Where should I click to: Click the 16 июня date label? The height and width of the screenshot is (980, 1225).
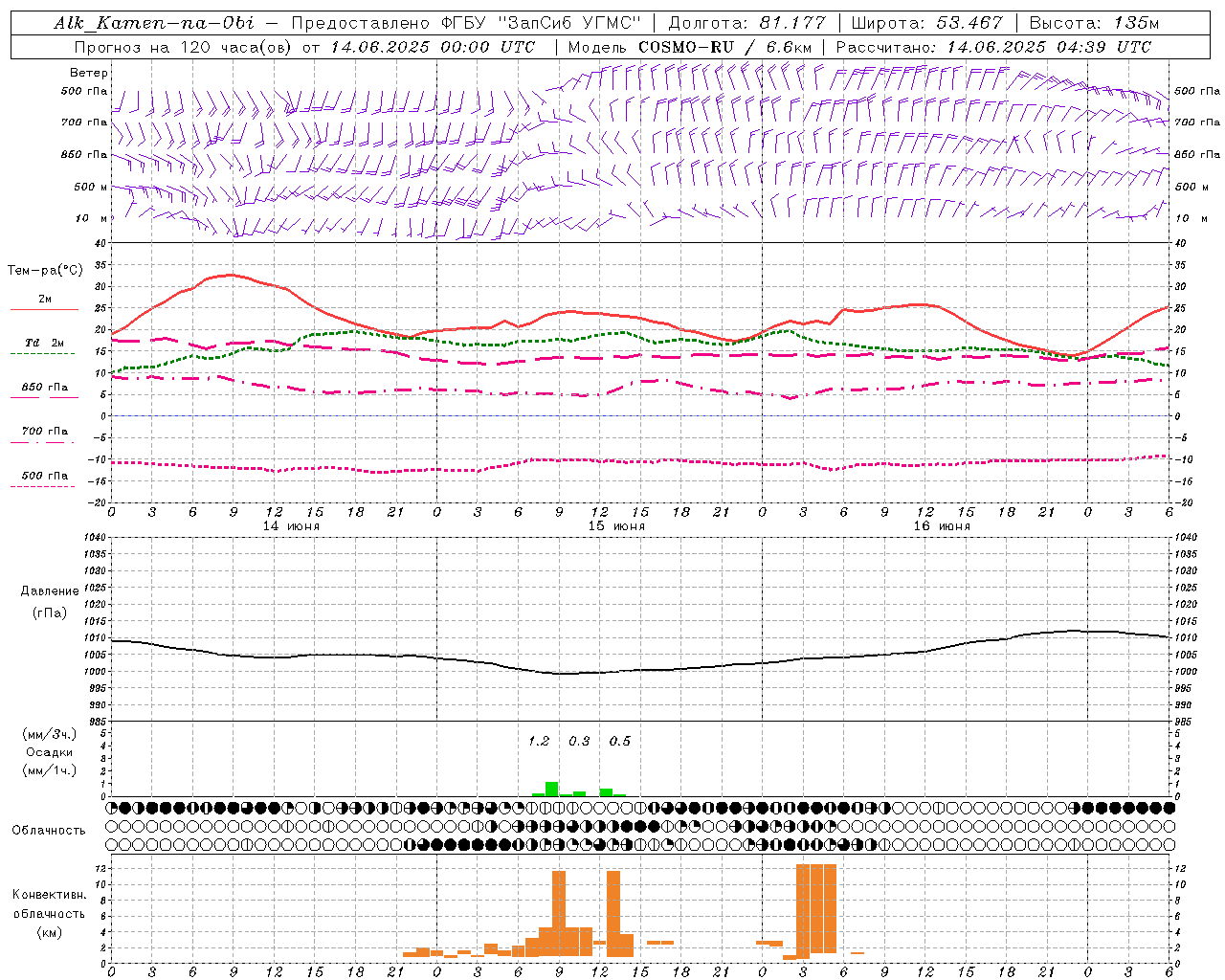941,525
